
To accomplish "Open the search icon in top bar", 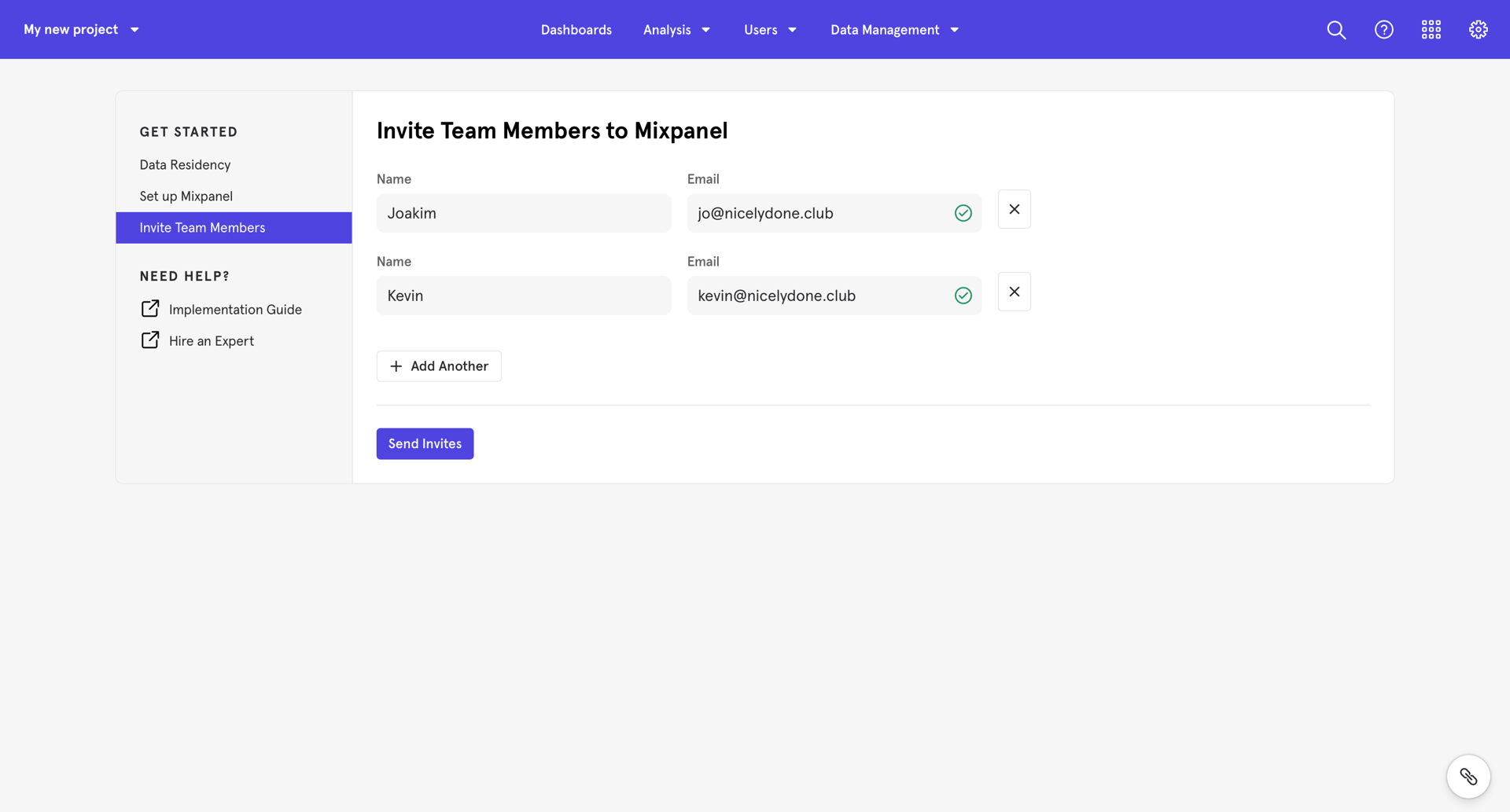I will [1335, 29].
